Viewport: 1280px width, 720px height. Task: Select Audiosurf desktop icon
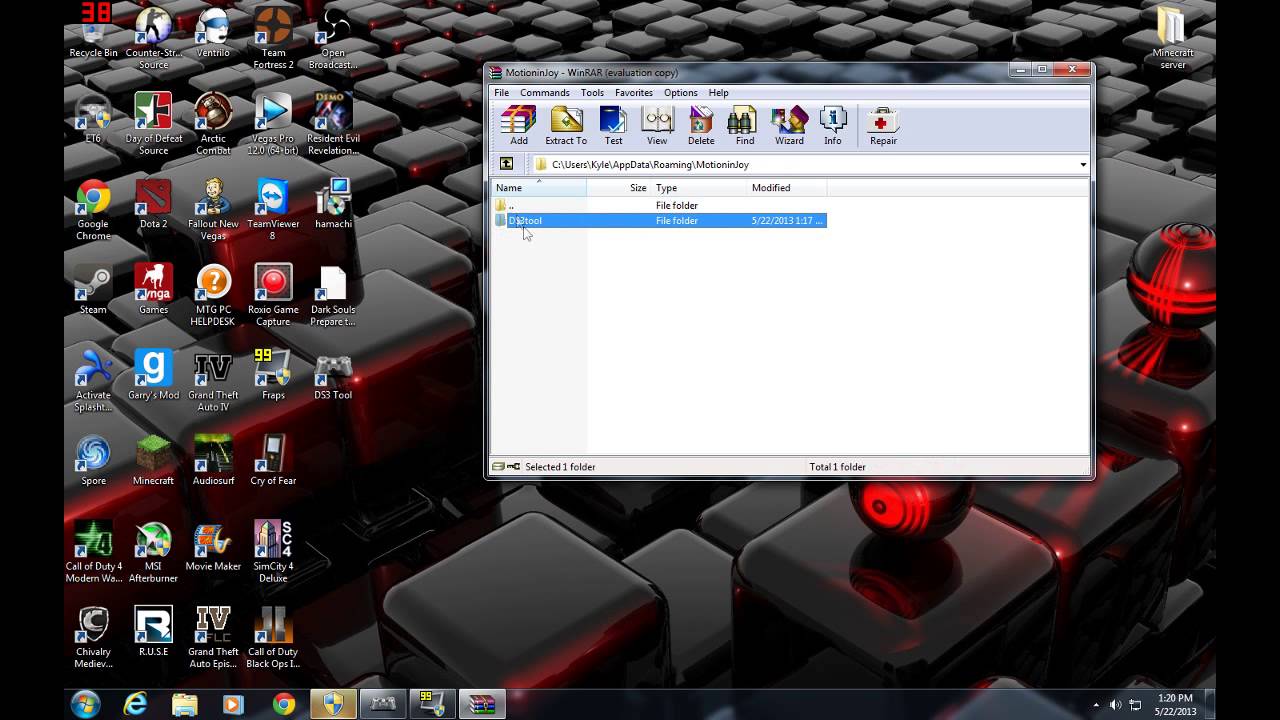[x=213, y=460]
